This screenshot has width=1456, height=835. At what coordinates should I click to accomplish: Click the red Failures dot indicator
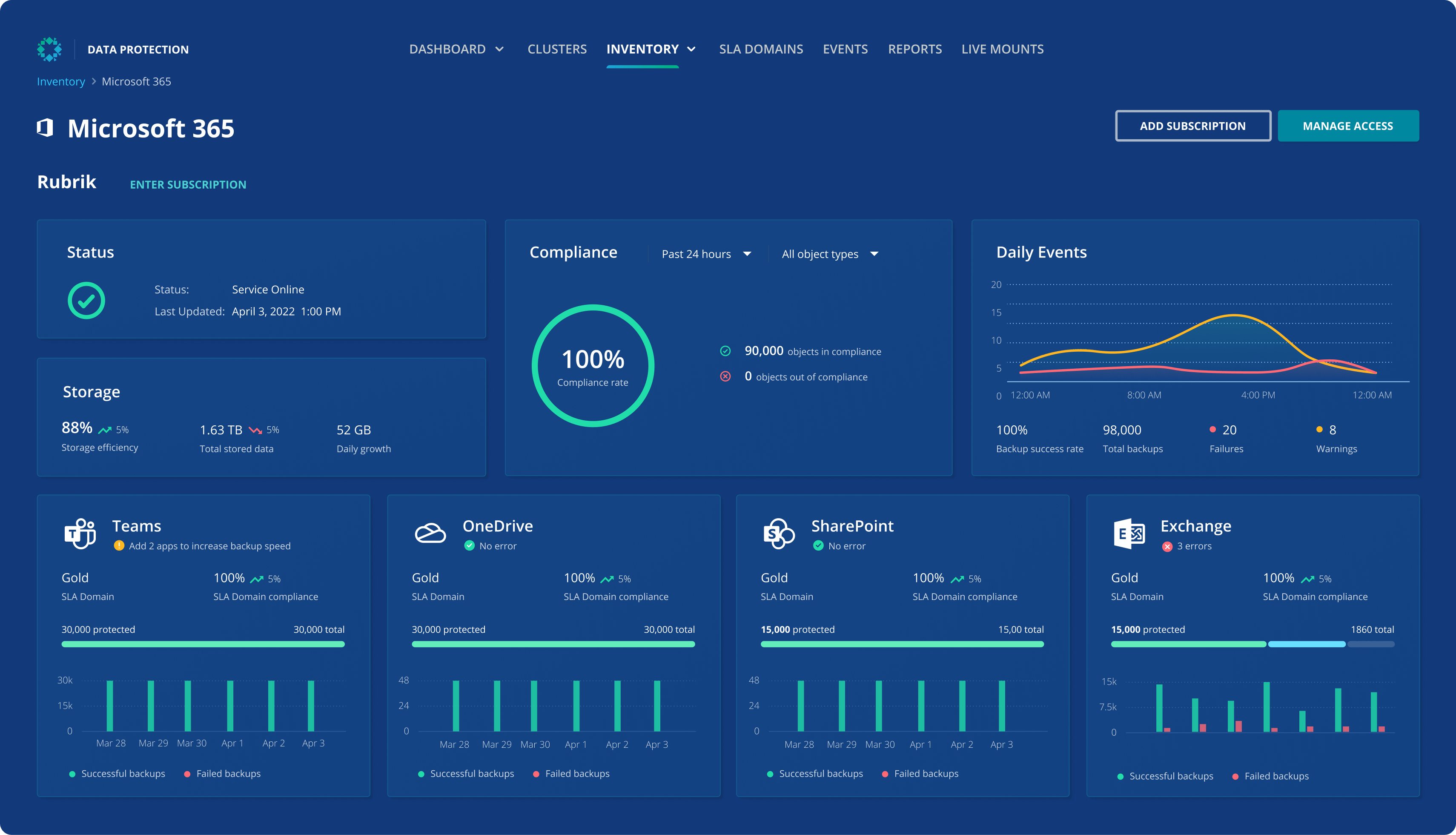click(1212, 429)
